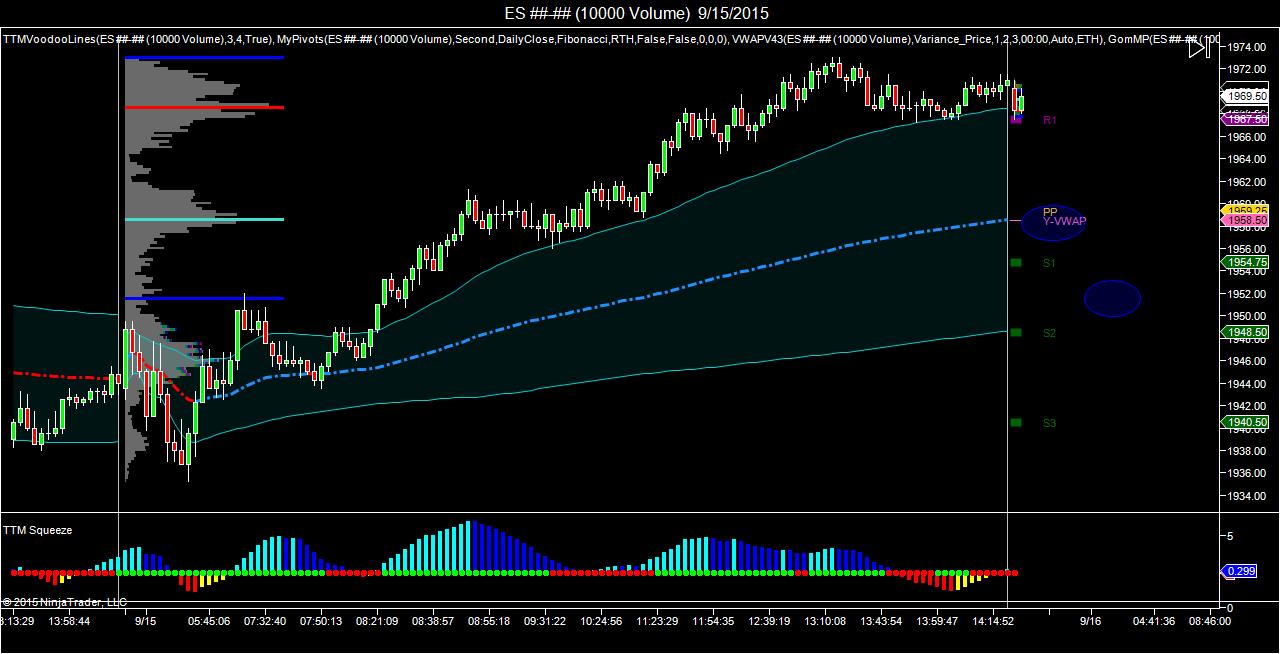Click the 1934.00 price axis label
1280x654 pixels.
click(x=1248, y=496)
